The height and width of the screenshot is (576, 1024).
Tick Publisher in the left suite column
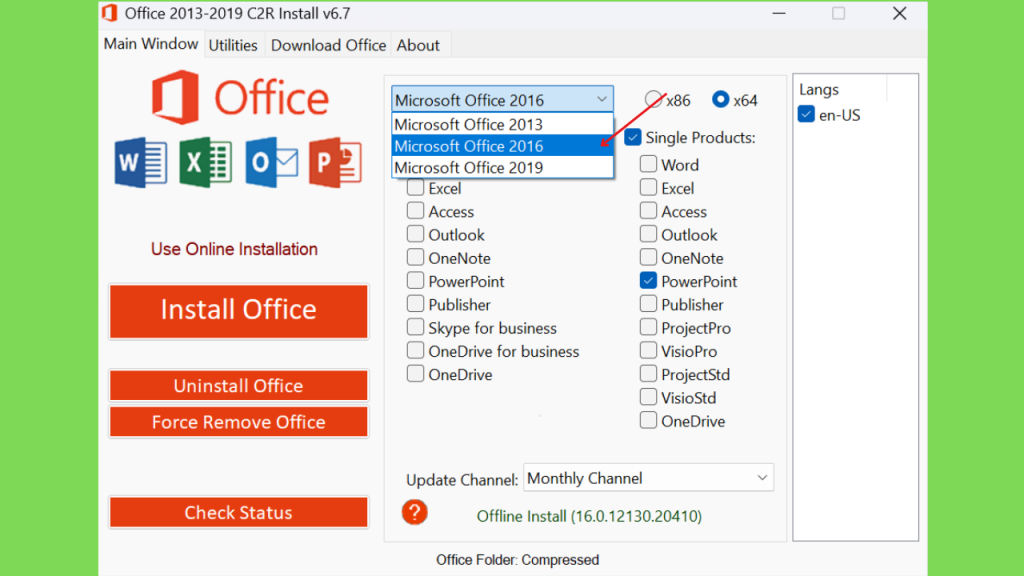click(x=415, y=304)
